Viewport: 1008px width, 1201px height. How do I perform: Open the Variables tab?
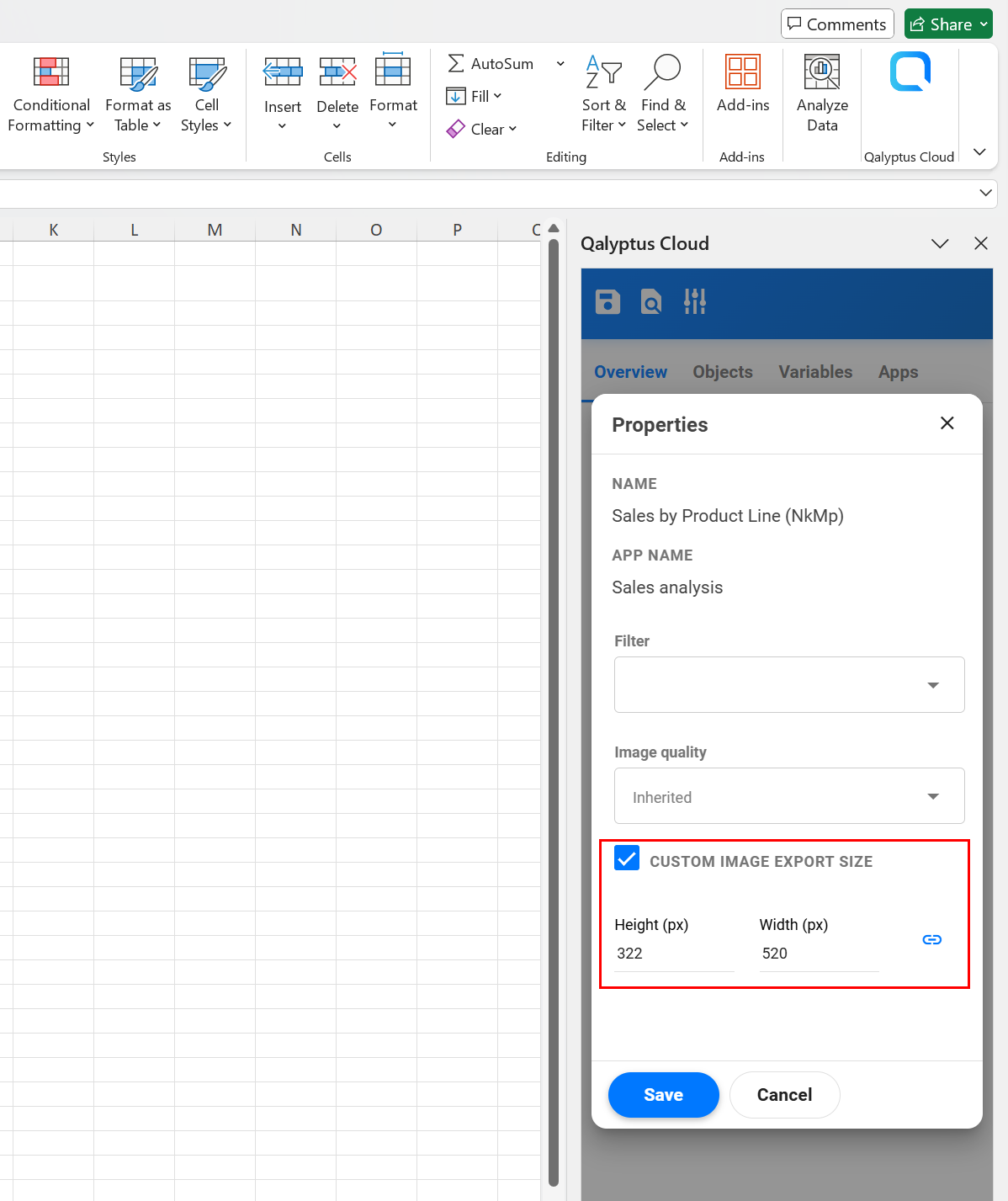coord(814,372)
